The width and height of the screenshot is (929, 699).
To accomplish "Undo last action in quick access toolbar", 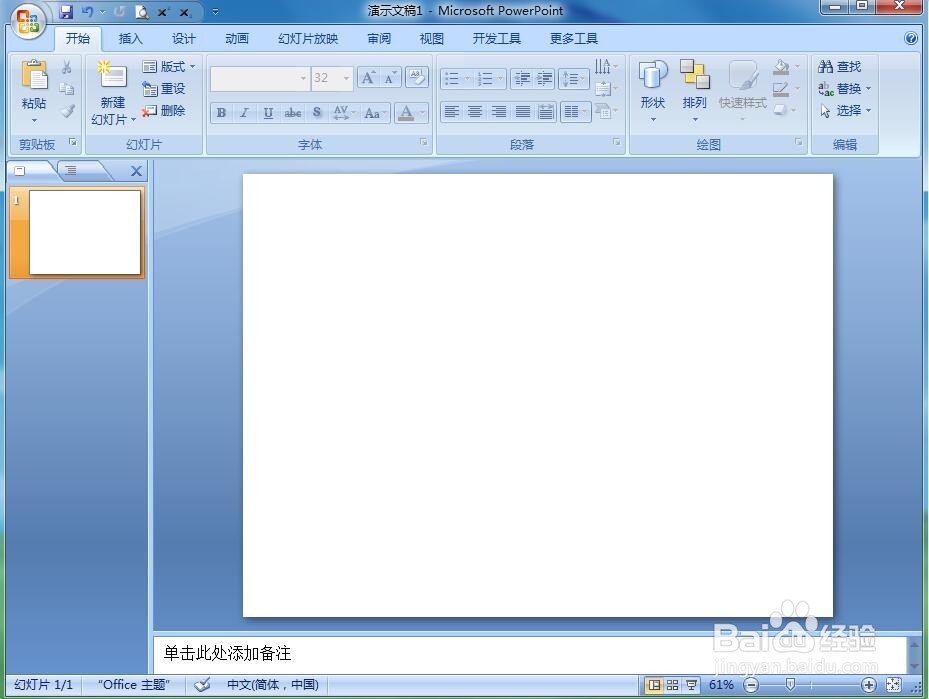I will coord(88,11).
